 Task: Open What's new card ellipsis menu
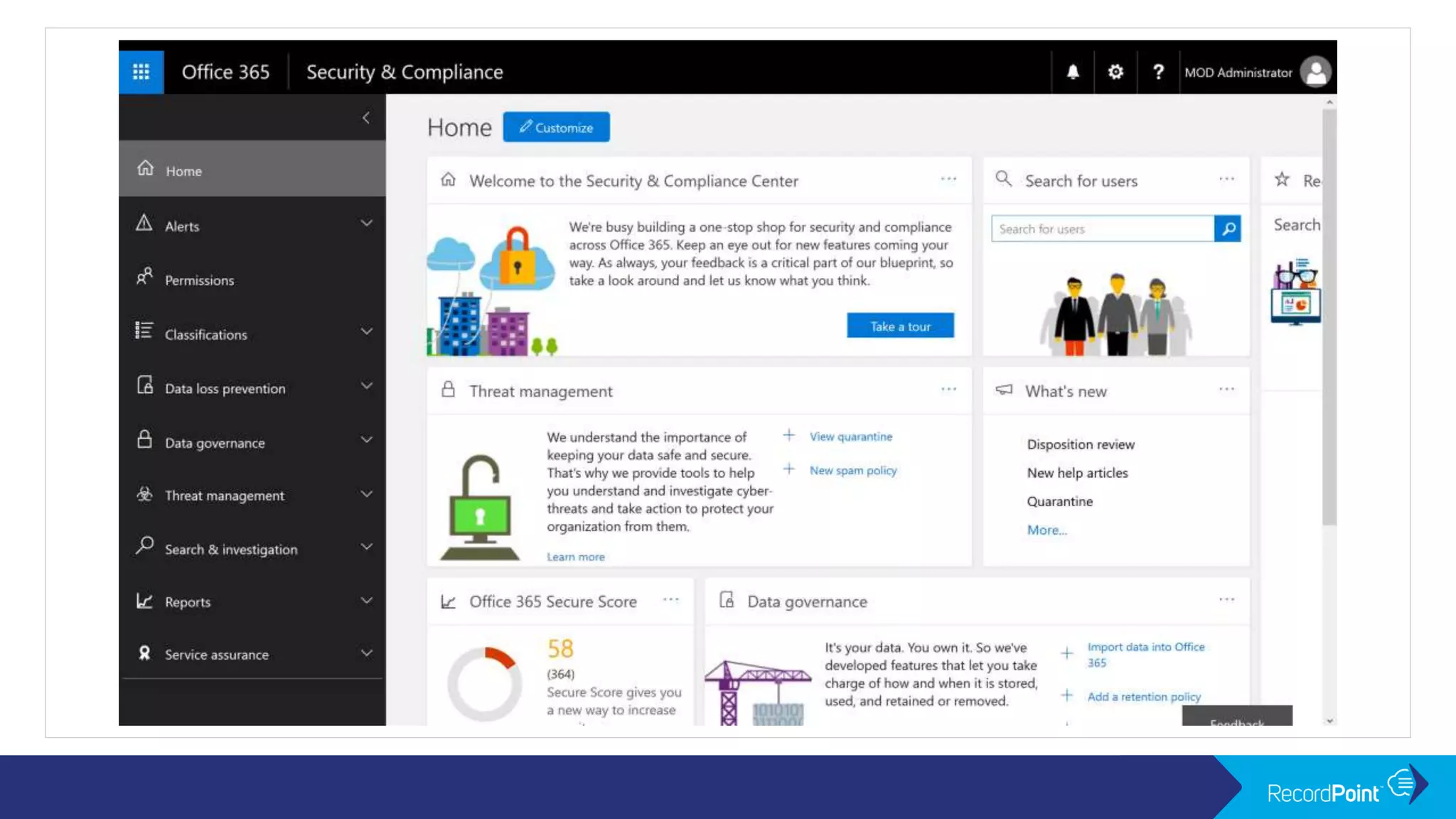(x=1226, y=390)
